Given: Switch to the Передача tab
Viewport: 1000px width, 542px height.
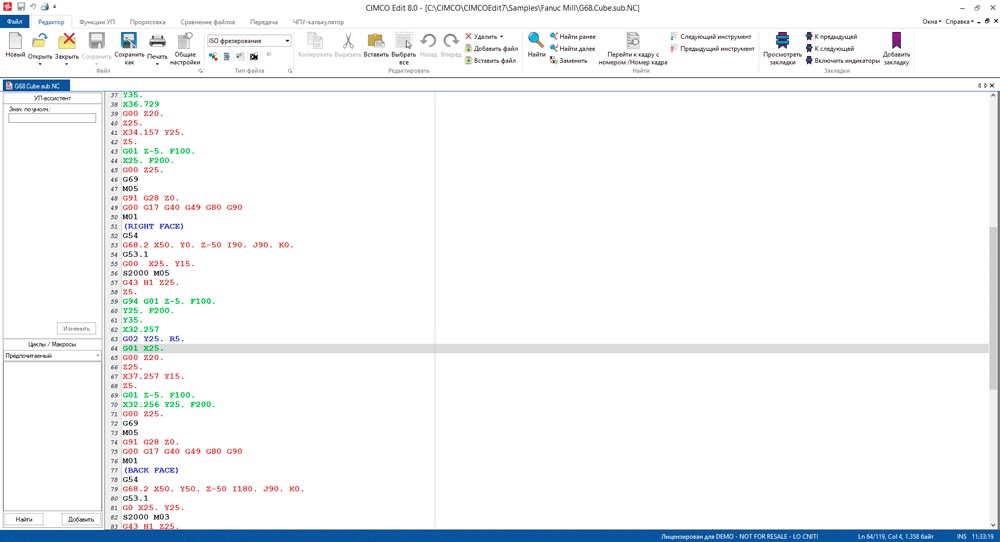Looking at the screenshot, I should (263, 22).
